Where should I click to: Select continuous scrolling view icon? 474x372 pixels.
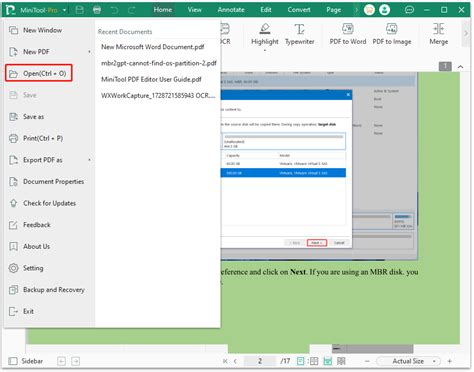(328, 361)
